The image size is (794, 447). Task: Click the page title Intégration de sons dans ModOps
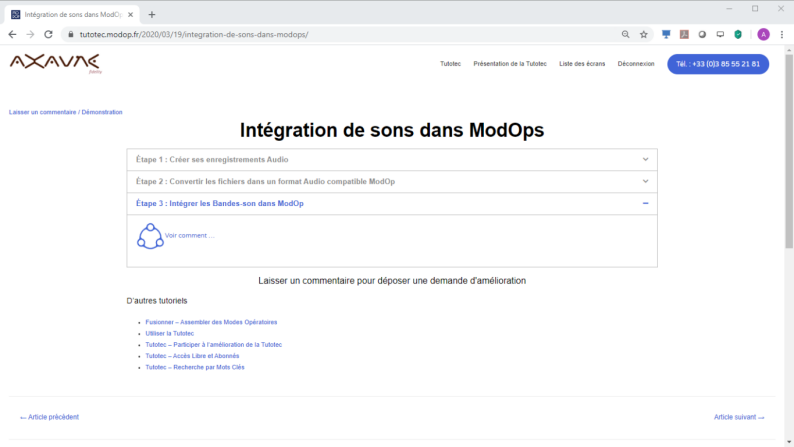click(392, 131)
